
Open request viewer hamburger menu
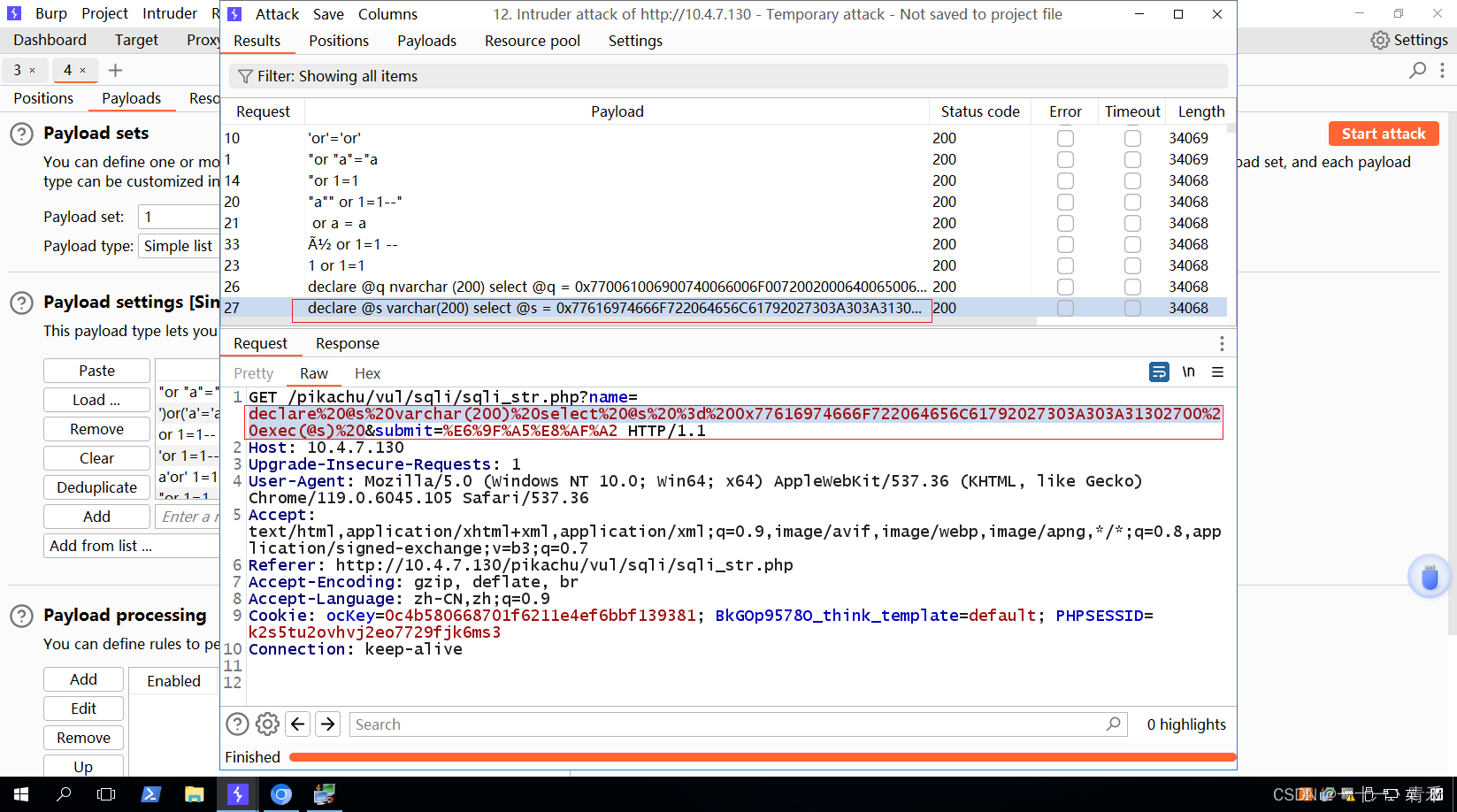(1218, 372)
